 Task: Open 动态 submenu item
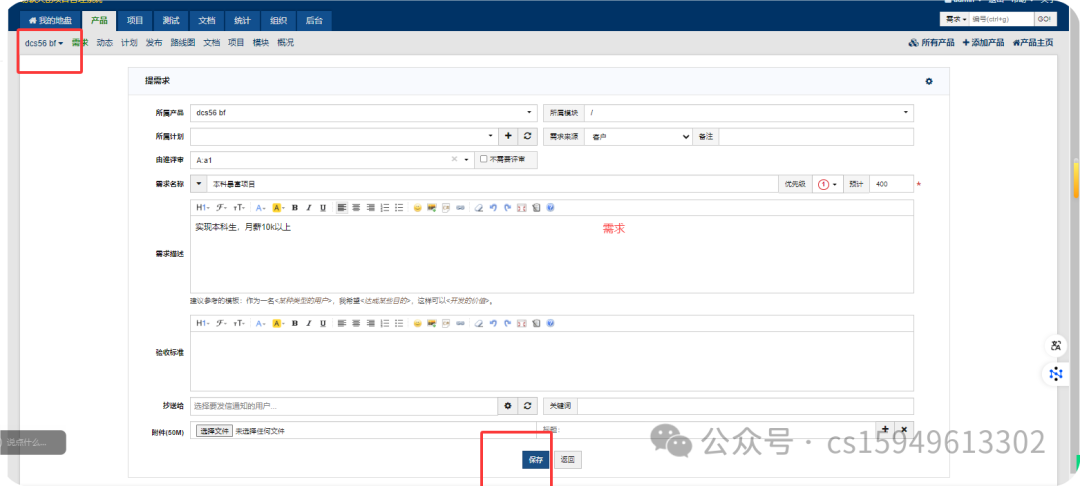(105, 43)
